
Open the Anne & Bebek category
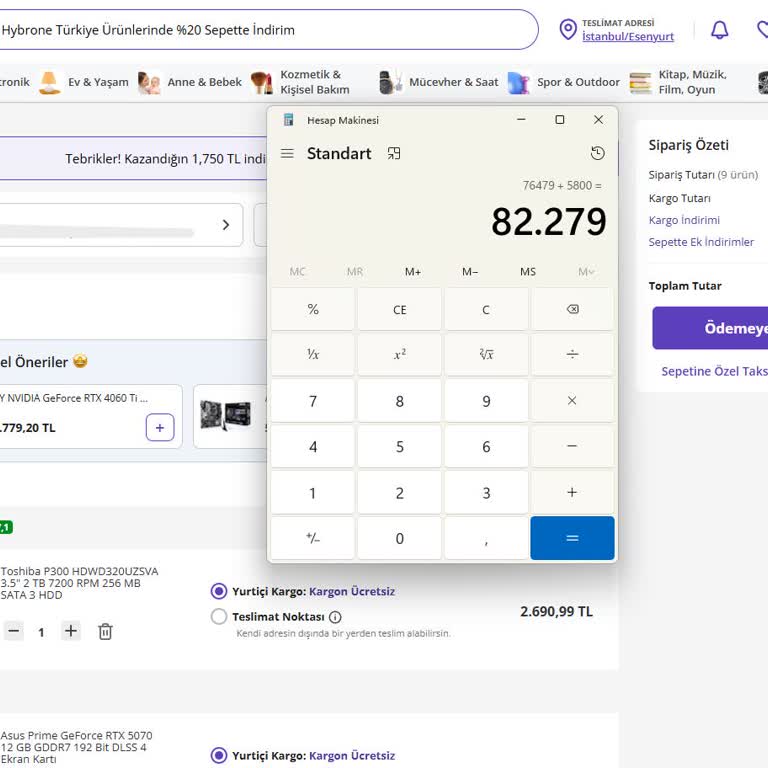[190, 82]
